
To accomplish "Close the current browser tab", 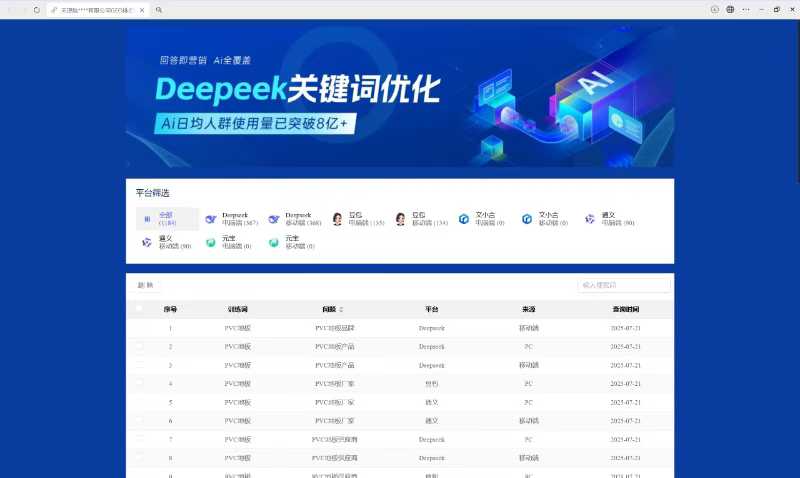I will 142,10.
